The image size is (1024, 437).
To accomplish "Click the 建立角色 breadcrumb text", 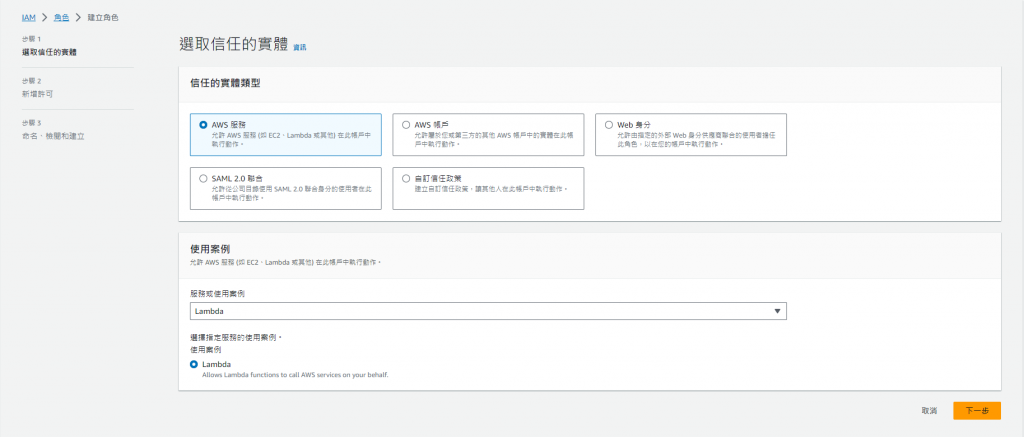I will pos(103,18).
